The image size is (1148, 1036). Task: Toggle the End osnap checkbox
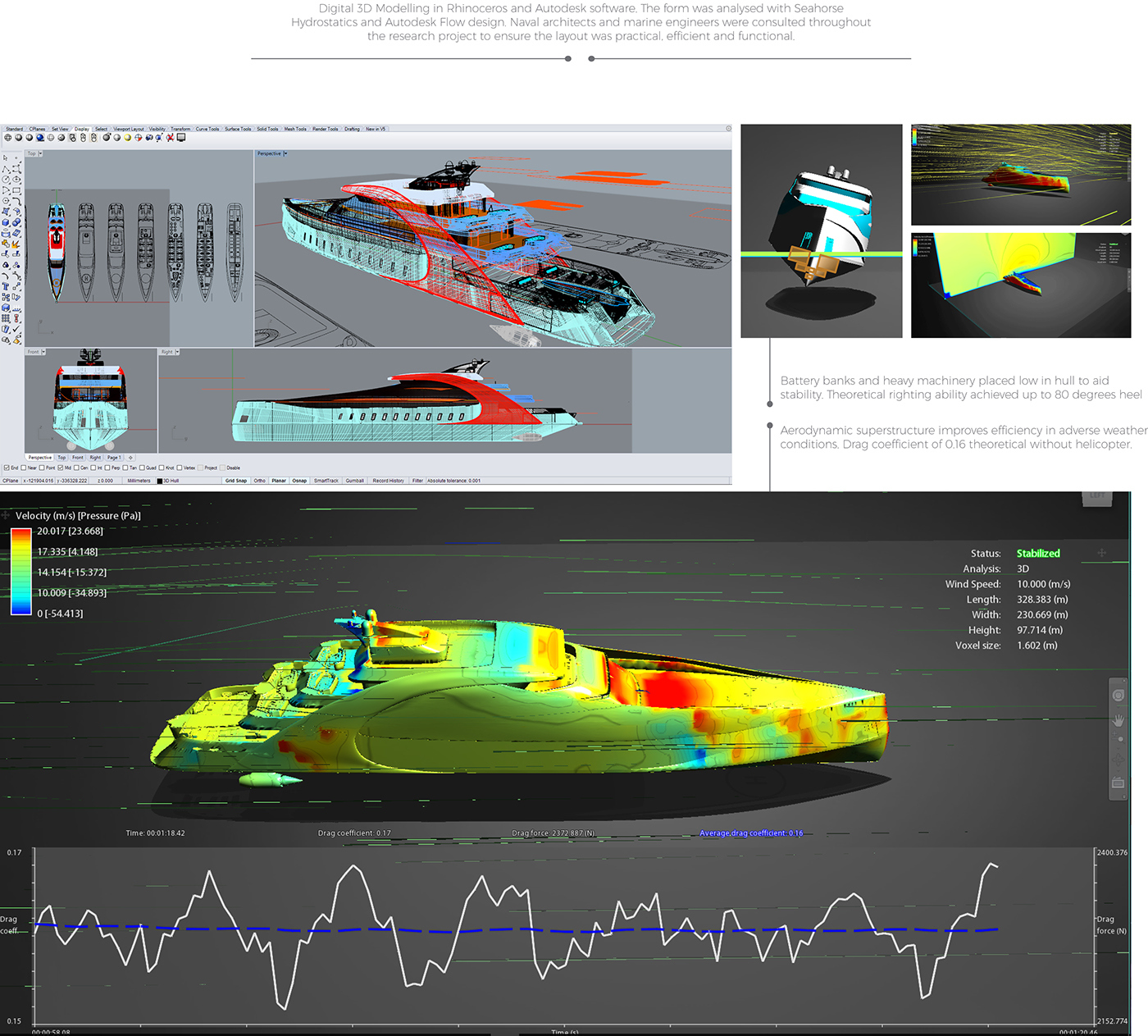(7, 468)
